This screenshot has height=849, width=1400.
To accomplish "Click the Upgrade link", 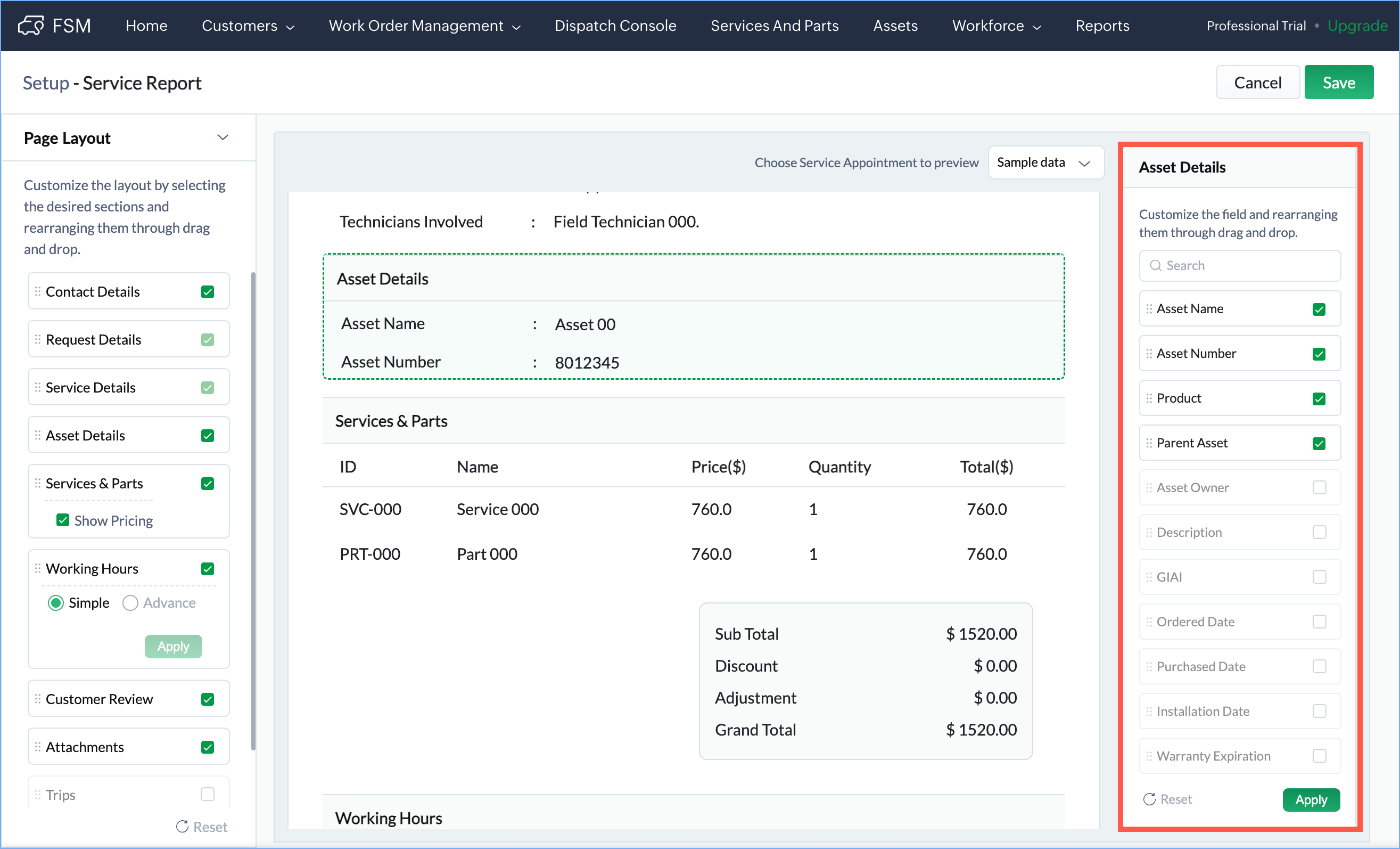I will pos(1357,26).
